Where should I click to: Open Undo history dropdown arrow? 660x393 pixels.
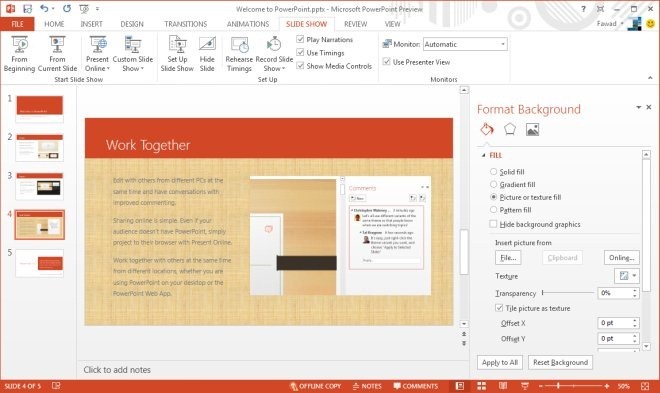[53, 9]
